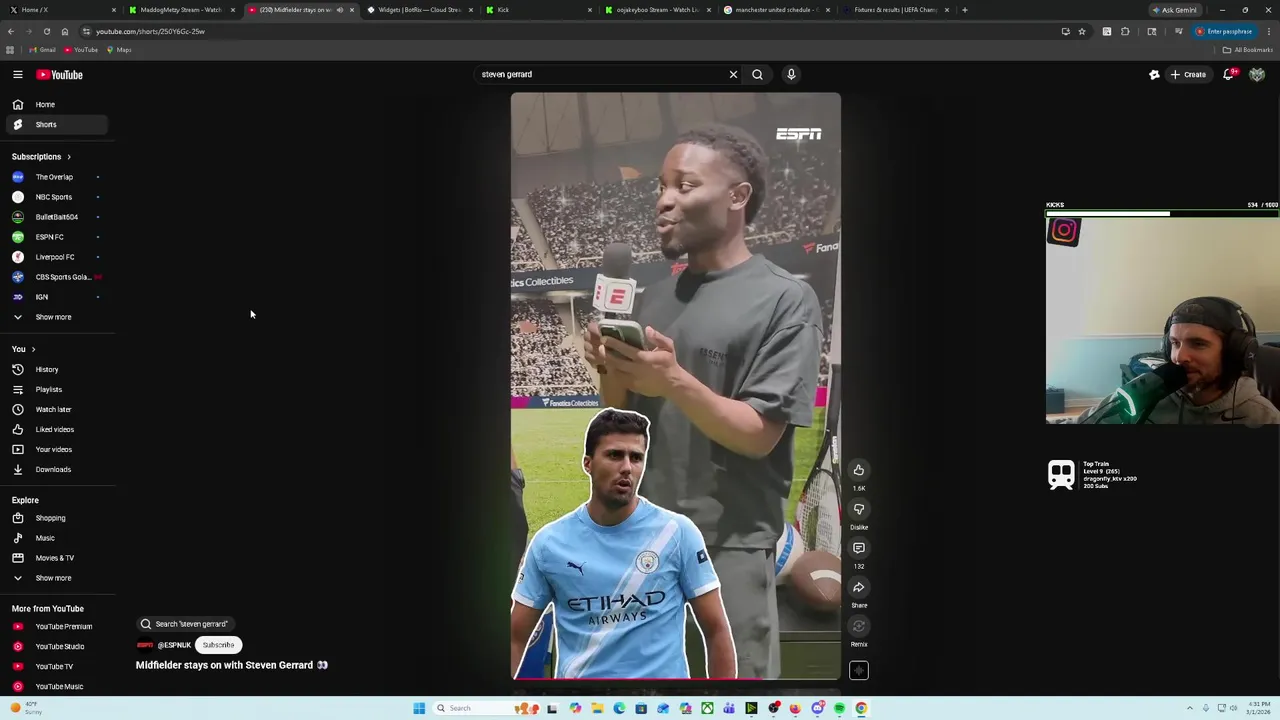Open the sound thumbnail below Remix

[x=859, y=670]
